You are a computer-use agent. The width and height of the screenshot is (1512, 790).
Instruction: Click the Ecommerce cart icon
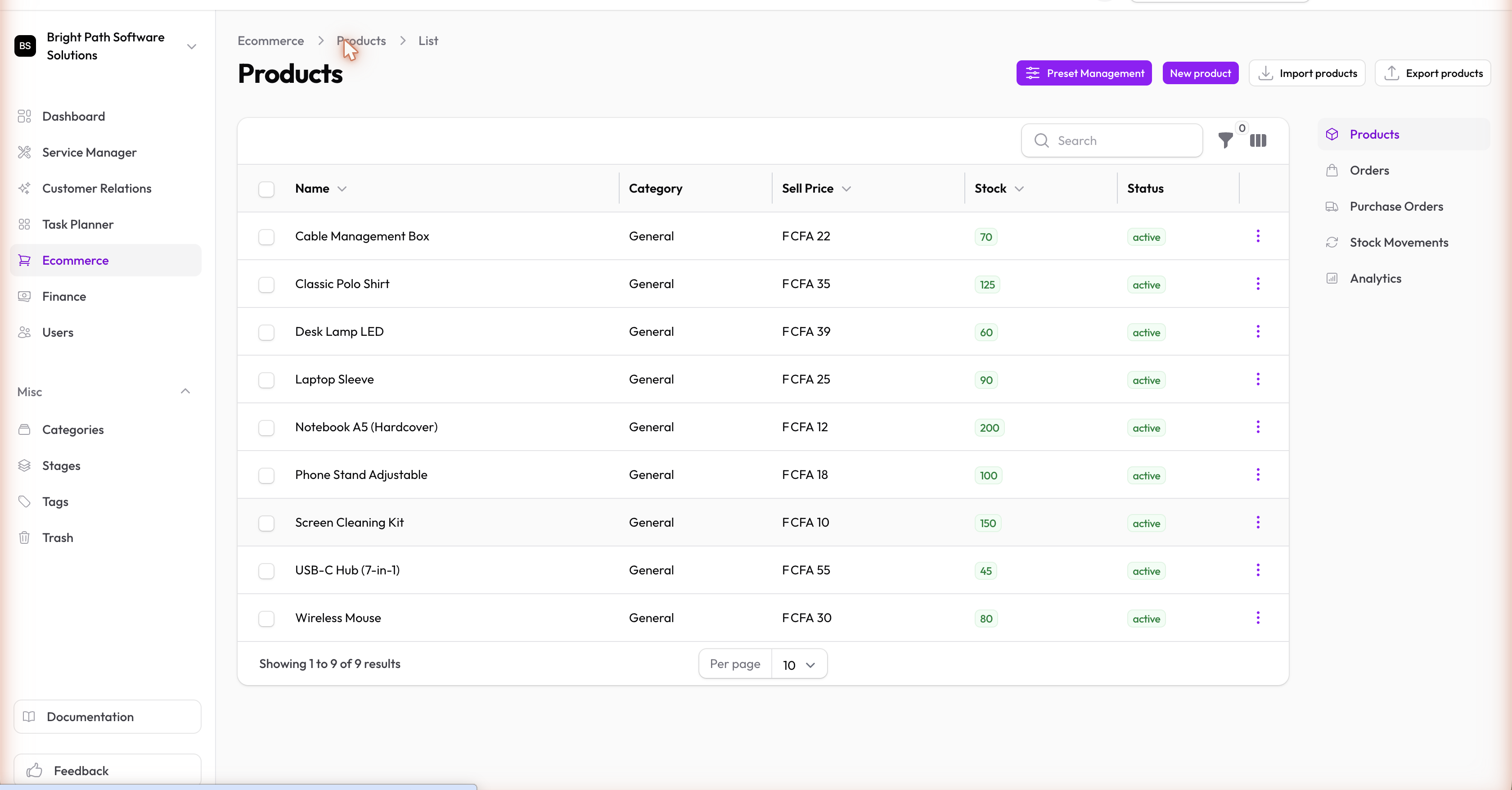[24, 260]
